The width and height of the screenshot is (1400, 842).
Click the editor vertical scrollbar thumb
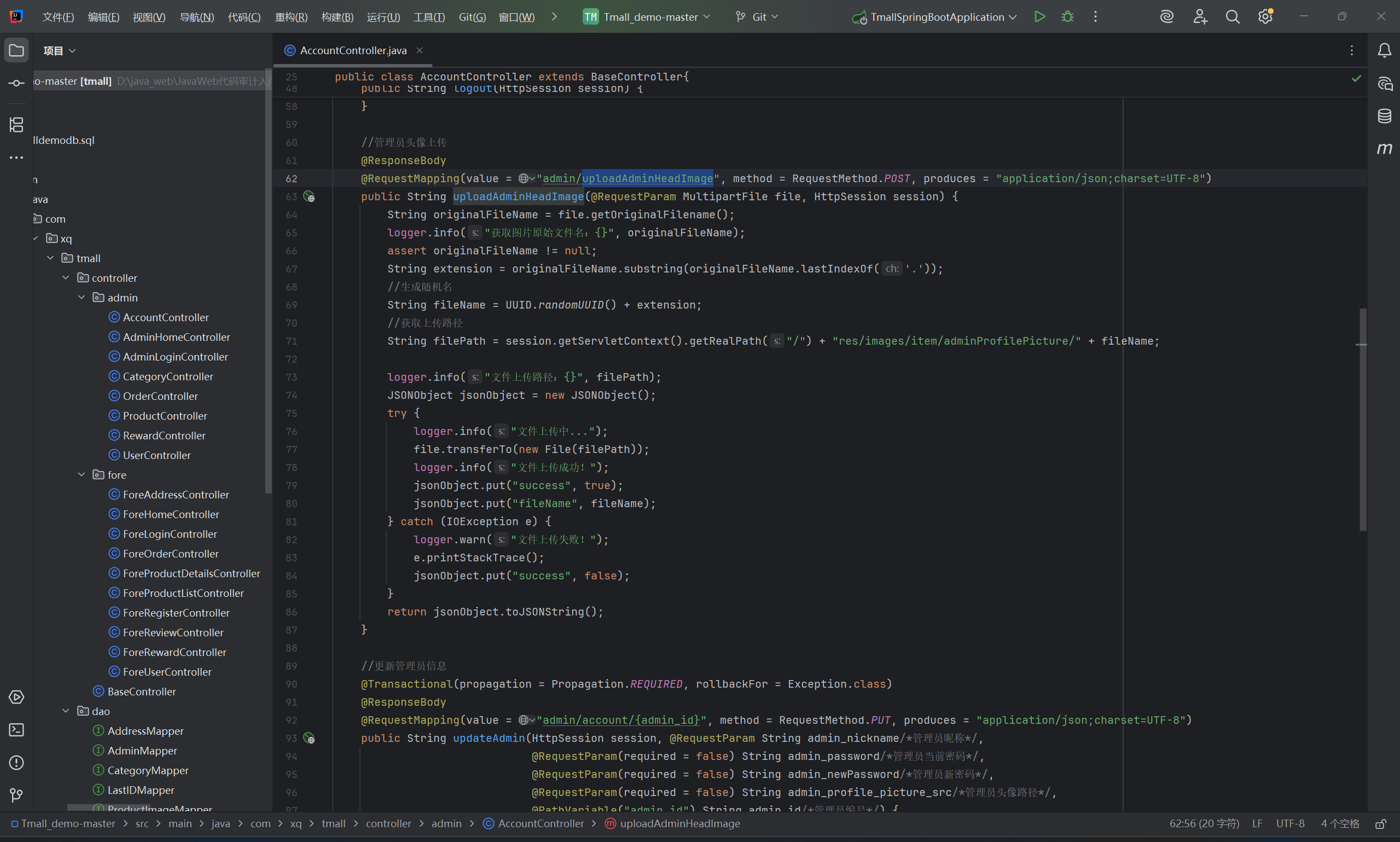pyautogui.click(x=1363, y=420)
